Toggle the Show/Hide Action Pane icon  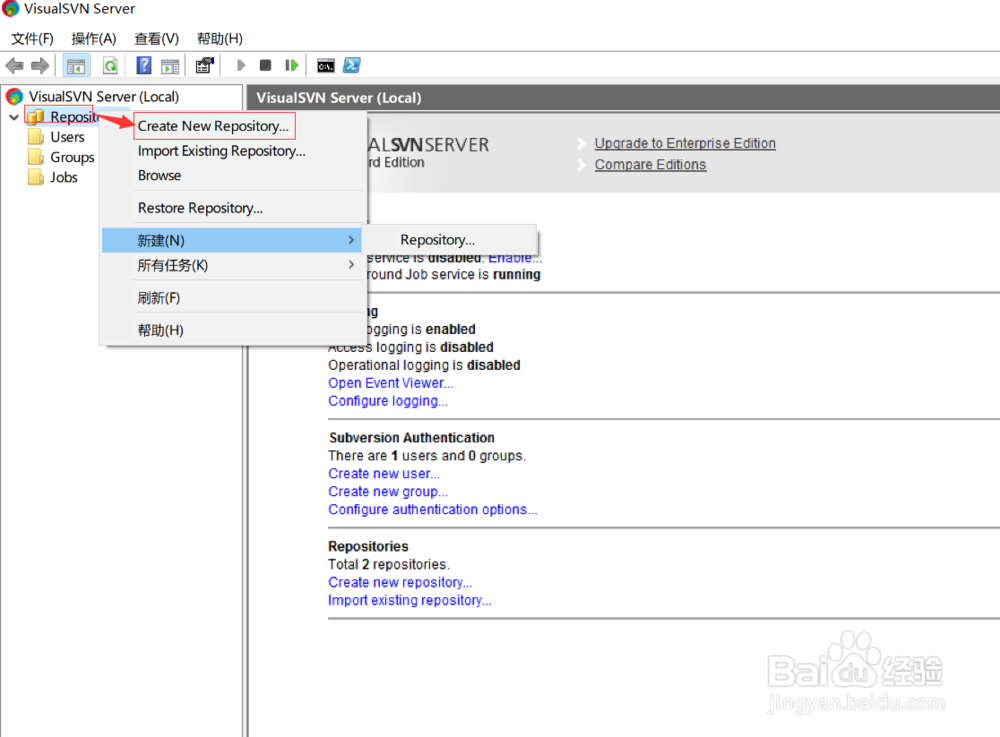click(x=170, y=66)
